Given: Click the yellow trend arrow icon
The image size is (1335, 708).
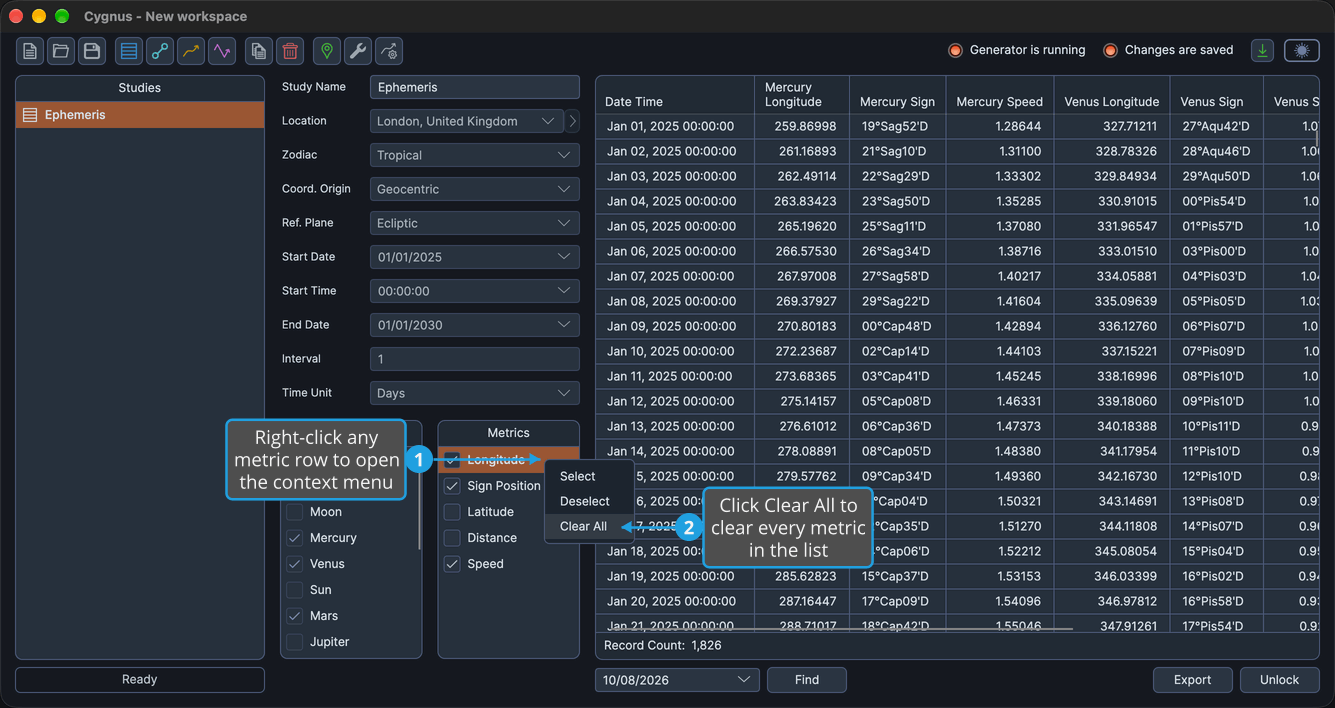Looking at the screenshot, I should click(x=191, y=51).
